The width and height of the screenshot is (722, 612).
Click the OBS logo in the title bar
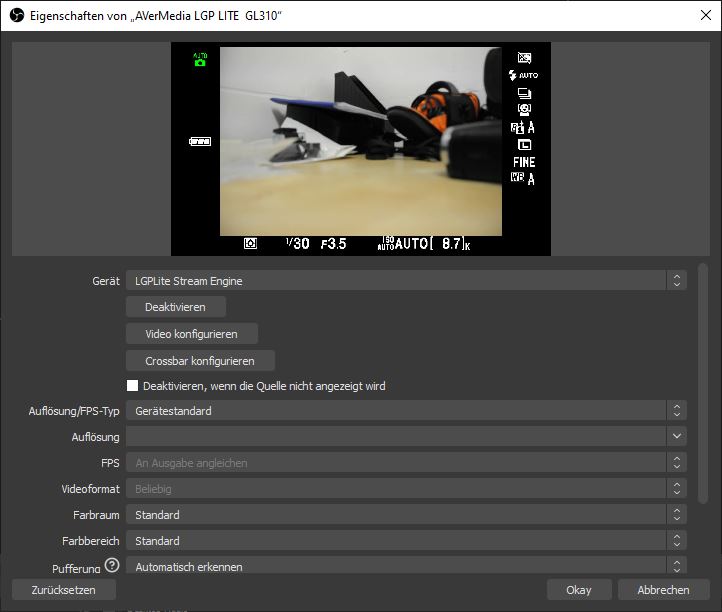point(17,16)
